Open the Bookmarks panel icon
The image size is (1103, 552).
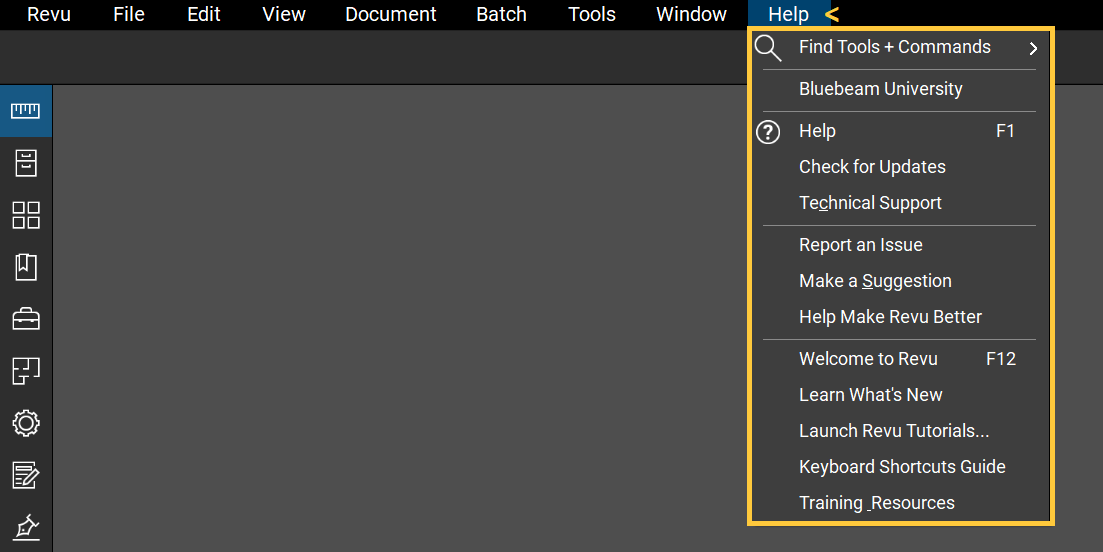pos(26,267)
